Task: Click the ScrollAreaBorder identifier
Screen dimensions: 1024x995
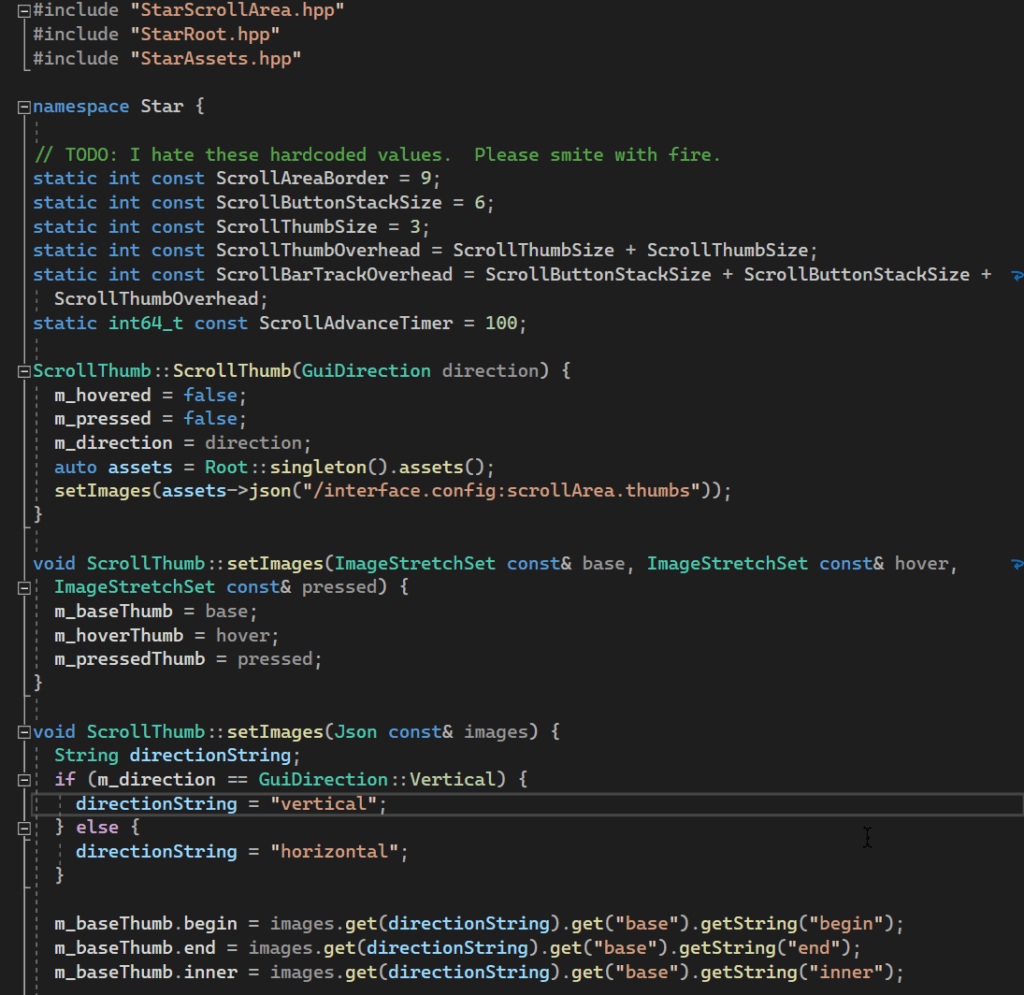Action: (302, 178)
